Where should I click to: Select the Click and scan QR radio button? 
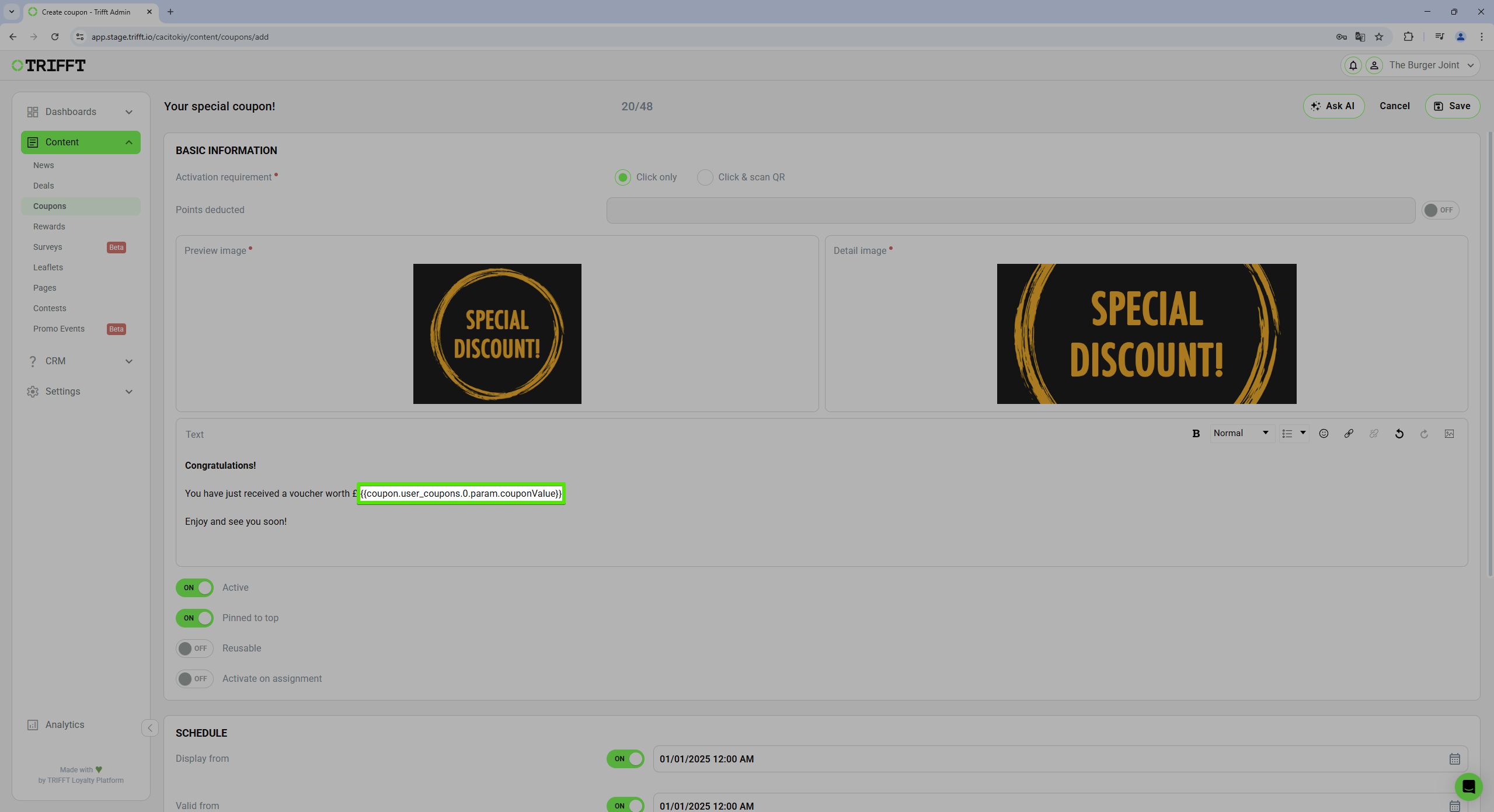[x=705, y=177]
